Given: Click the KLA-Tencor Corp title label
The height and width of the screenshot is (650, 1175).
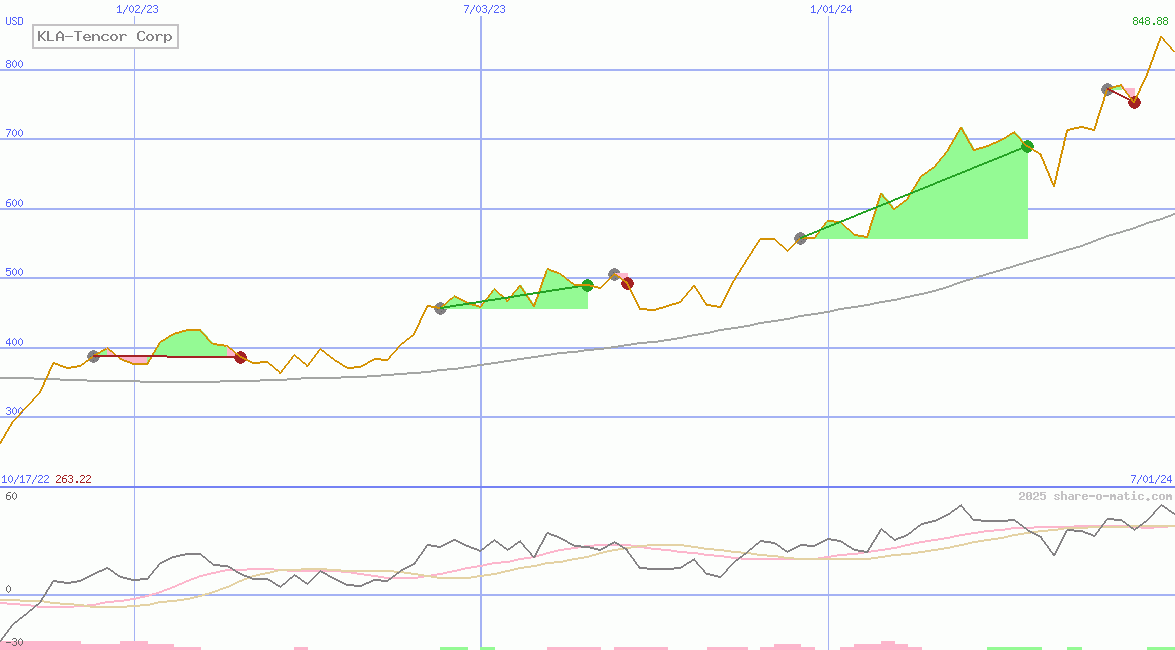Looking at the screenshot, I should click(105, 37).
